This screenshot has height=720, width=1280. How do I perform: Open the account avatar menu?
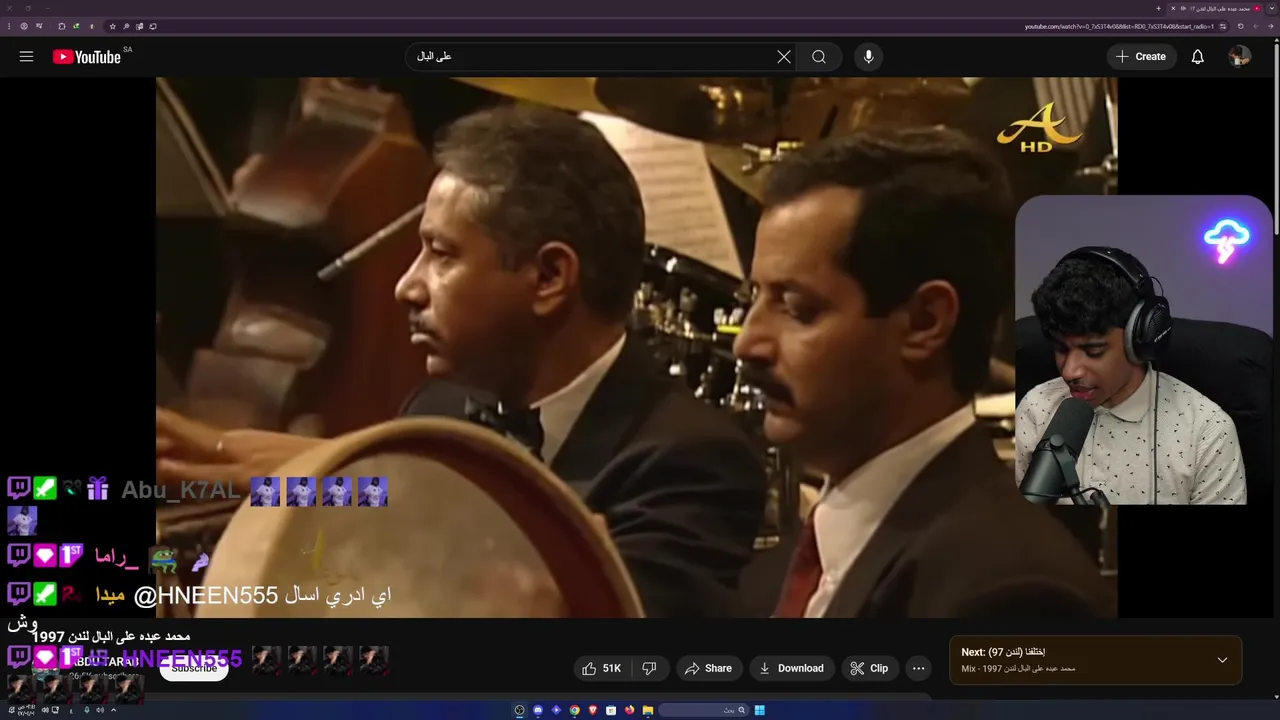(1239, 57)
